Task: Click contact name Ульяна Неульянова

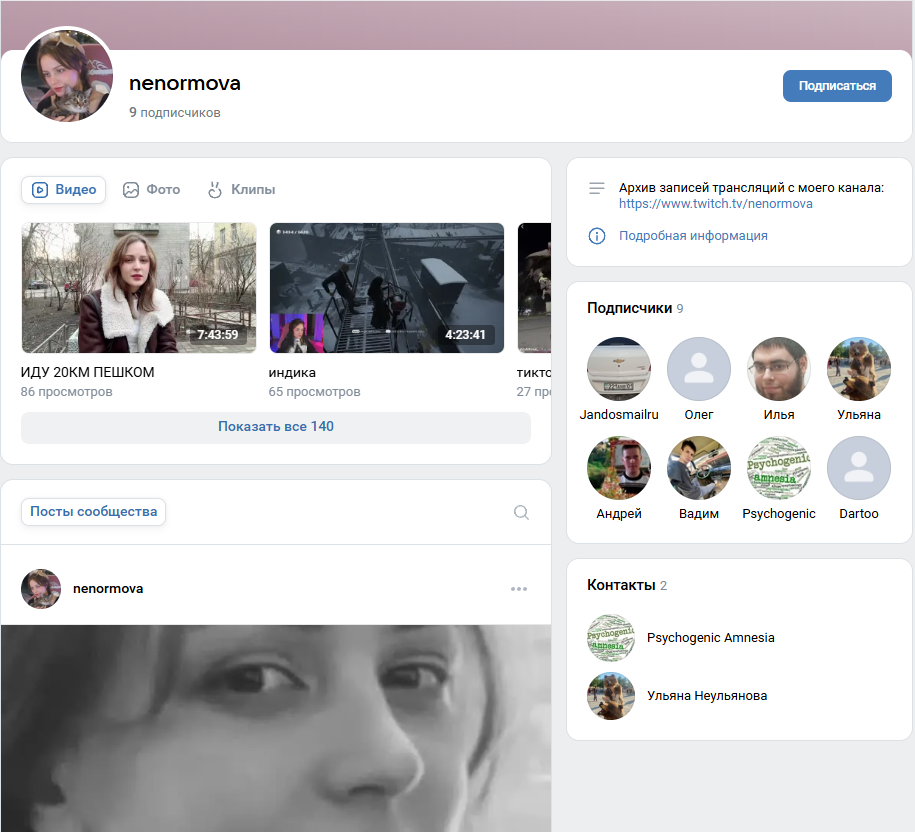Action: (707, 696)
